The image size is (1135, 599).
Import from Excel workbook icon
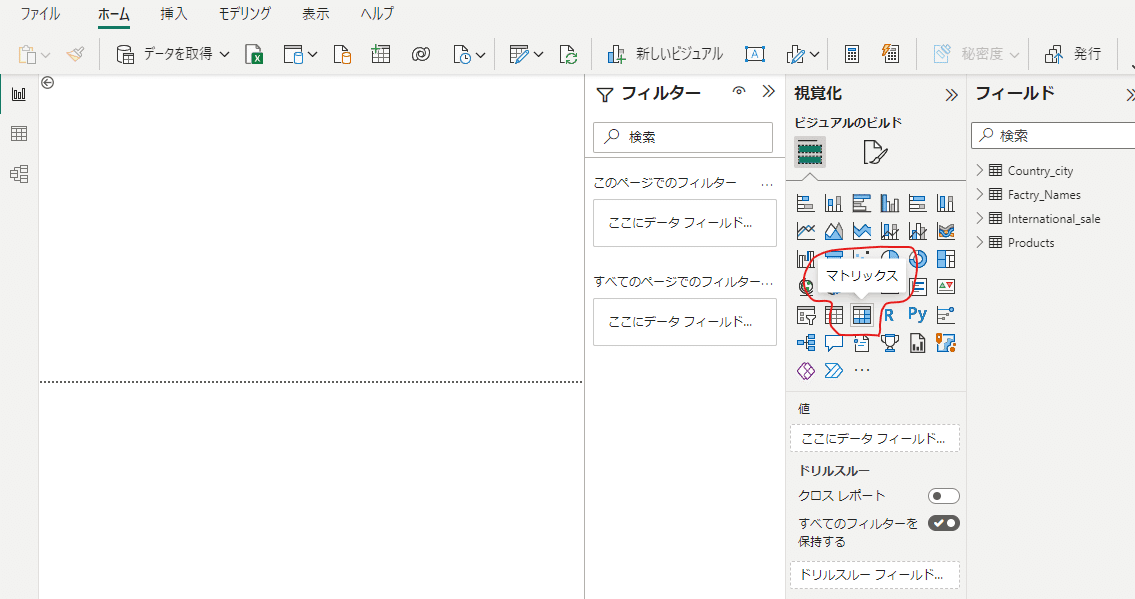(254, 54)
